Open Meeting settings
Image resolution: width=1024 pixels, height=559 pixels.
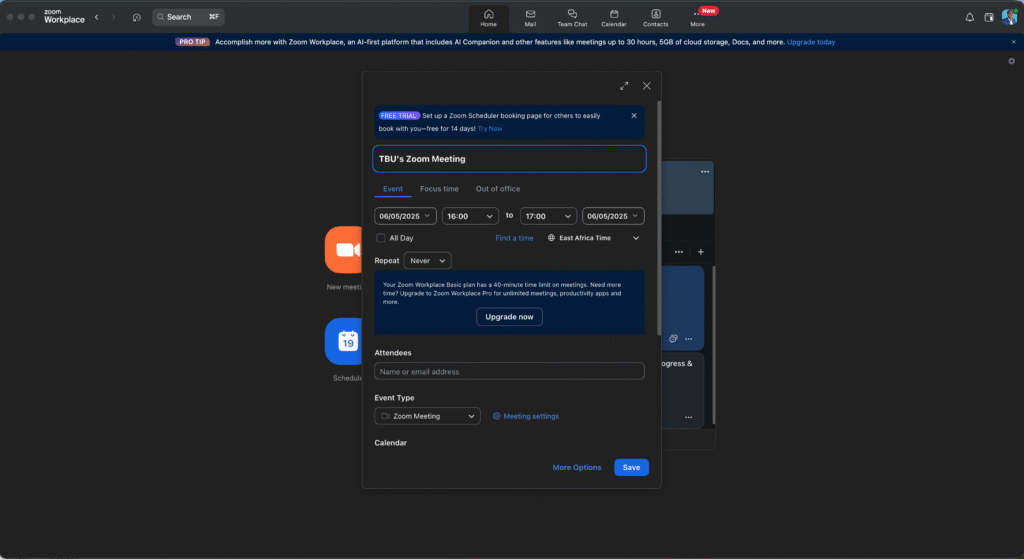tap(526, 416)
